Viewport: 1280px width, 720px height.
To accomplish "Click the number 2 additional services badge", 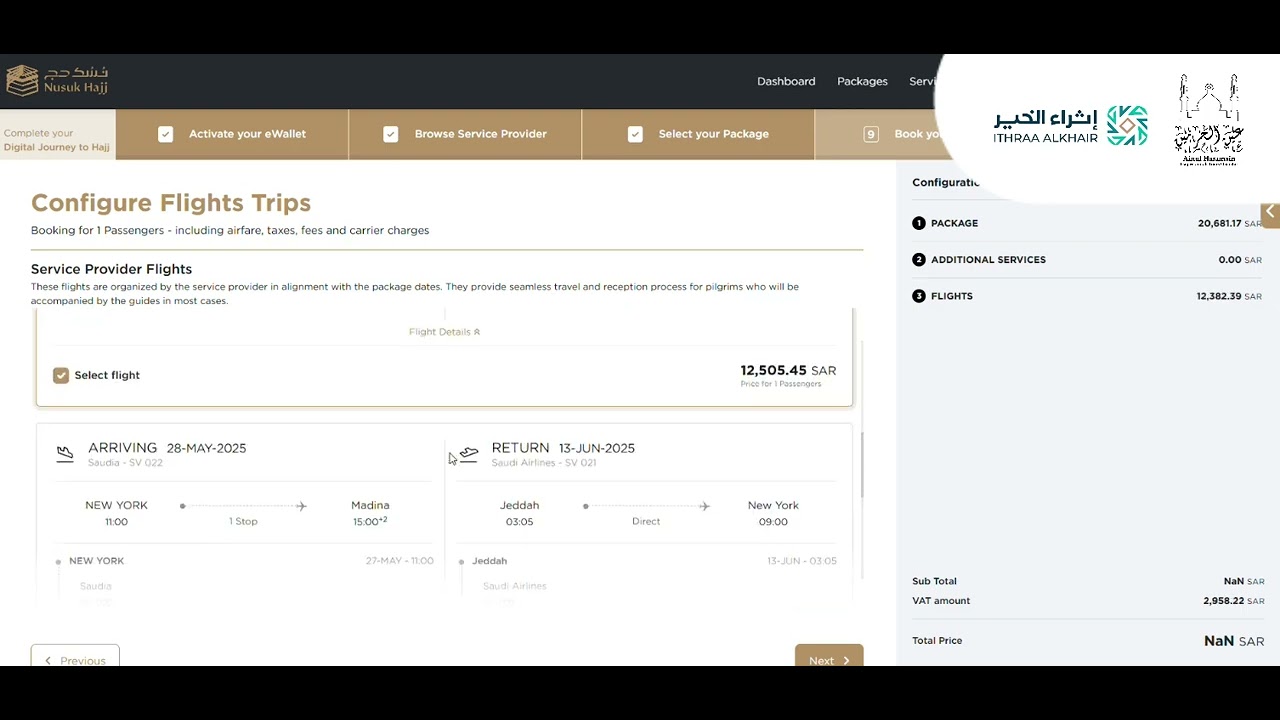I will (919, 260).
